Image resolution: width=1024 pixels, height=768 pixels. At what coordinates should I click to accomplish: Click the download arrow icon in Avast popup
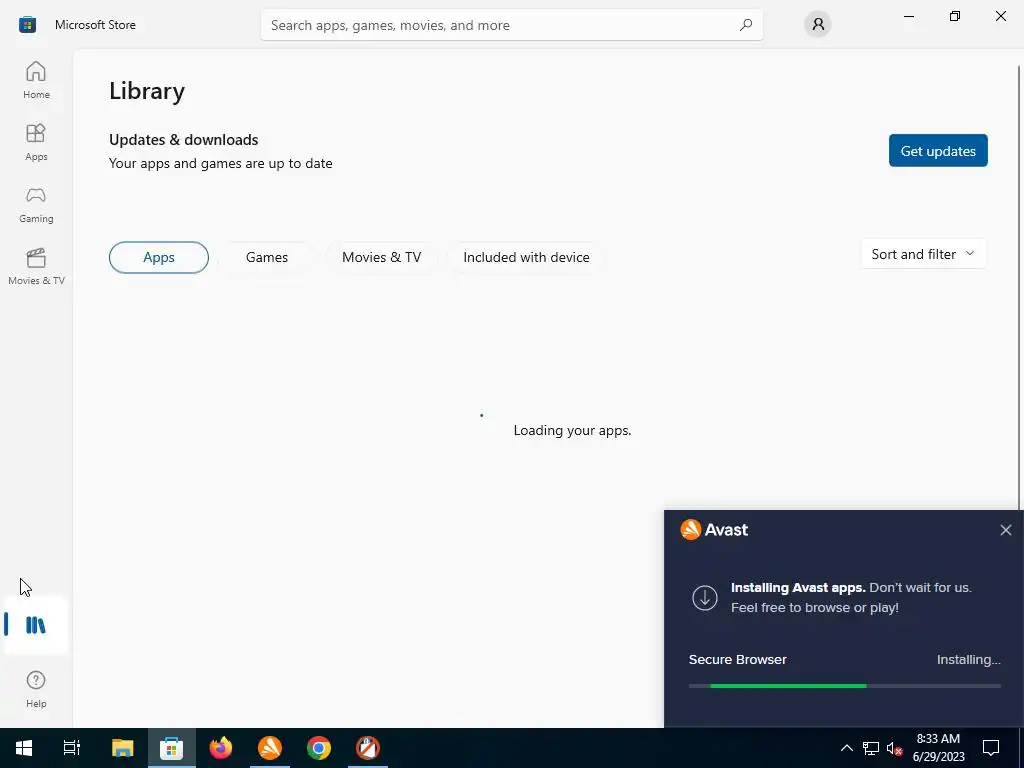[x=705, y=598]
